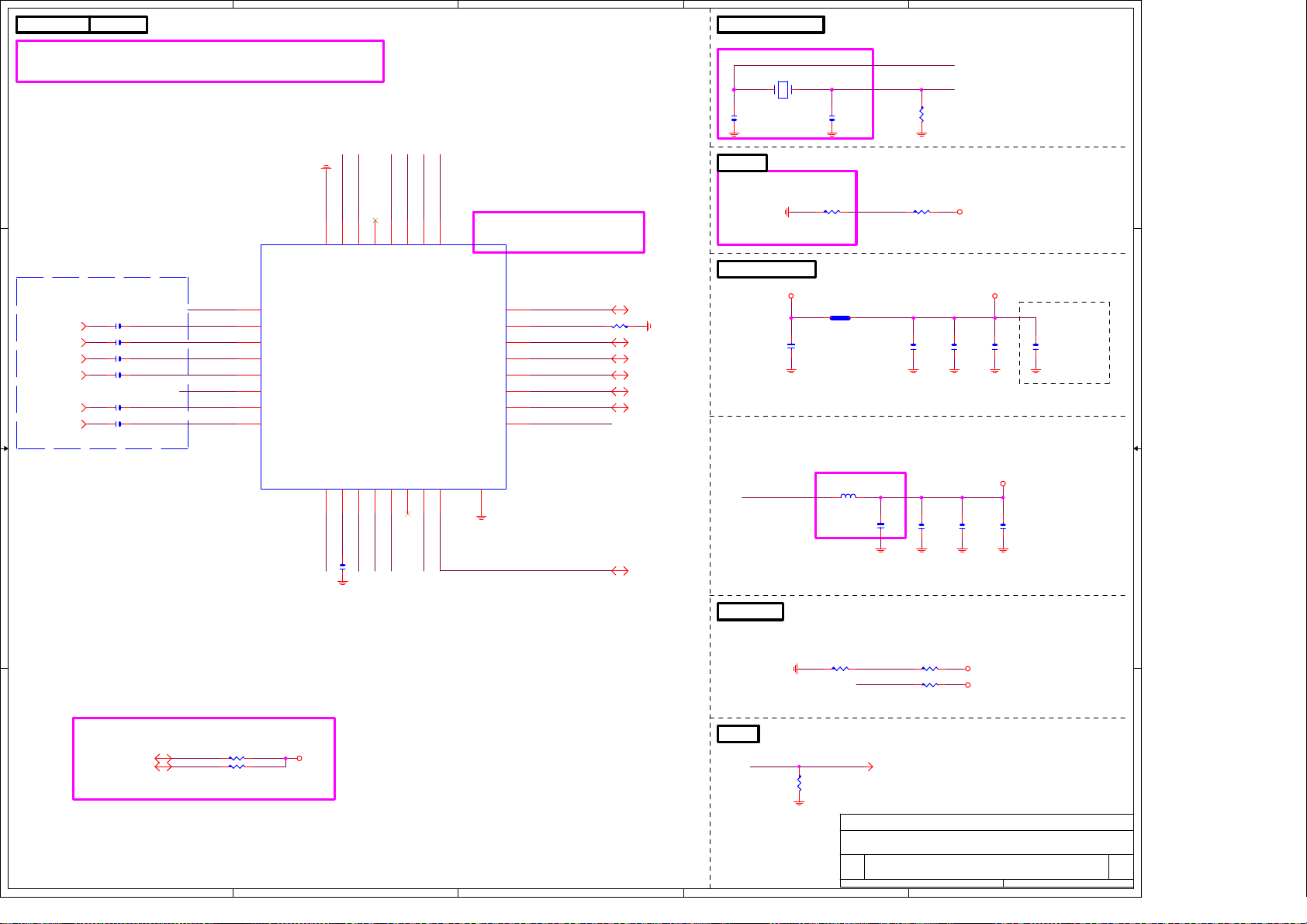Select the thick blue ferrite bead symbol

click(x=840, y=318)
